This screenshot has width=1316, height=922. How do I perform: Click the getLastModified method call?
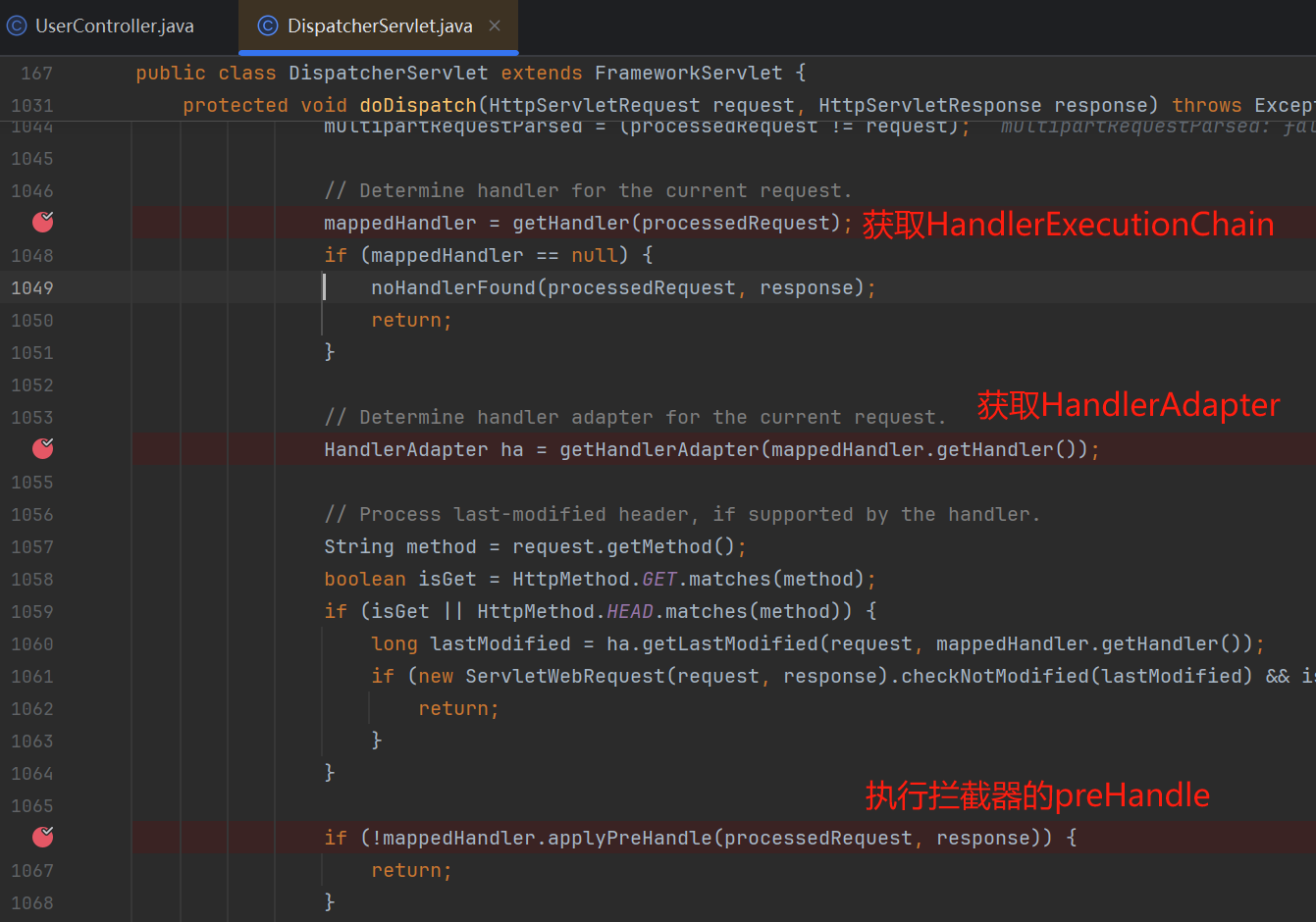tap(729, 644)
